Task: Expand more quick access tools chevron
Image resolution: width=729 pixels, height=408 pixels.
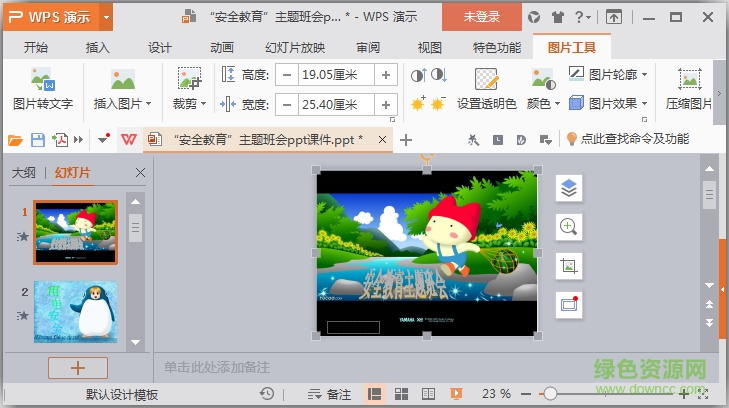Action: (79, 140)
